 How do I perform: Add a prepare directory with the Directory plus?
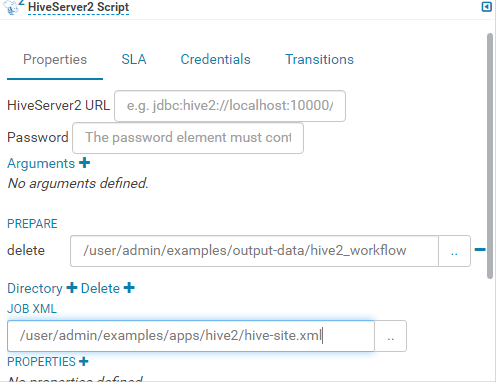72,288
